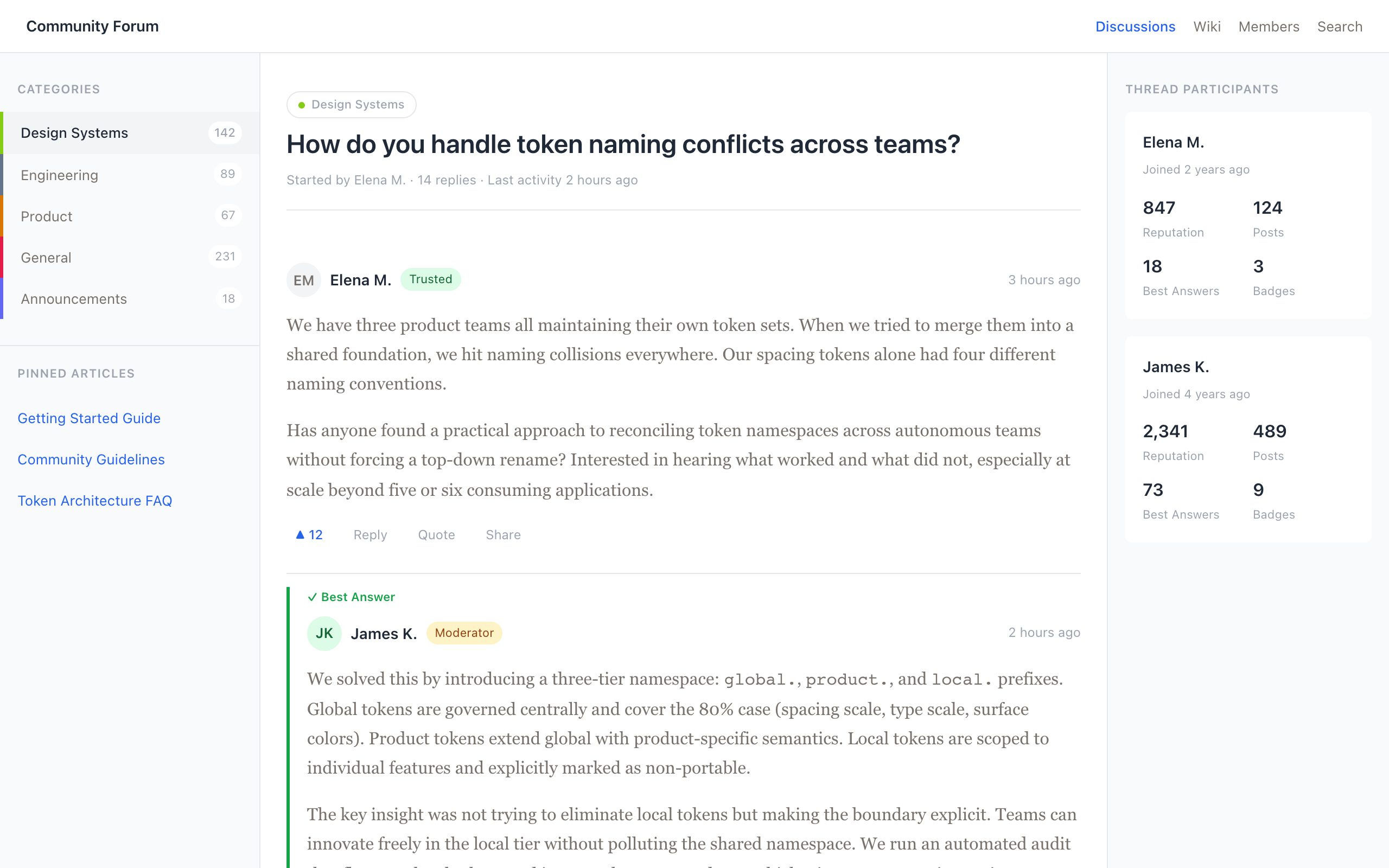The height and width of the screenshot is (868, 1389).
Task: Open the Members page
Action: 1269,27
